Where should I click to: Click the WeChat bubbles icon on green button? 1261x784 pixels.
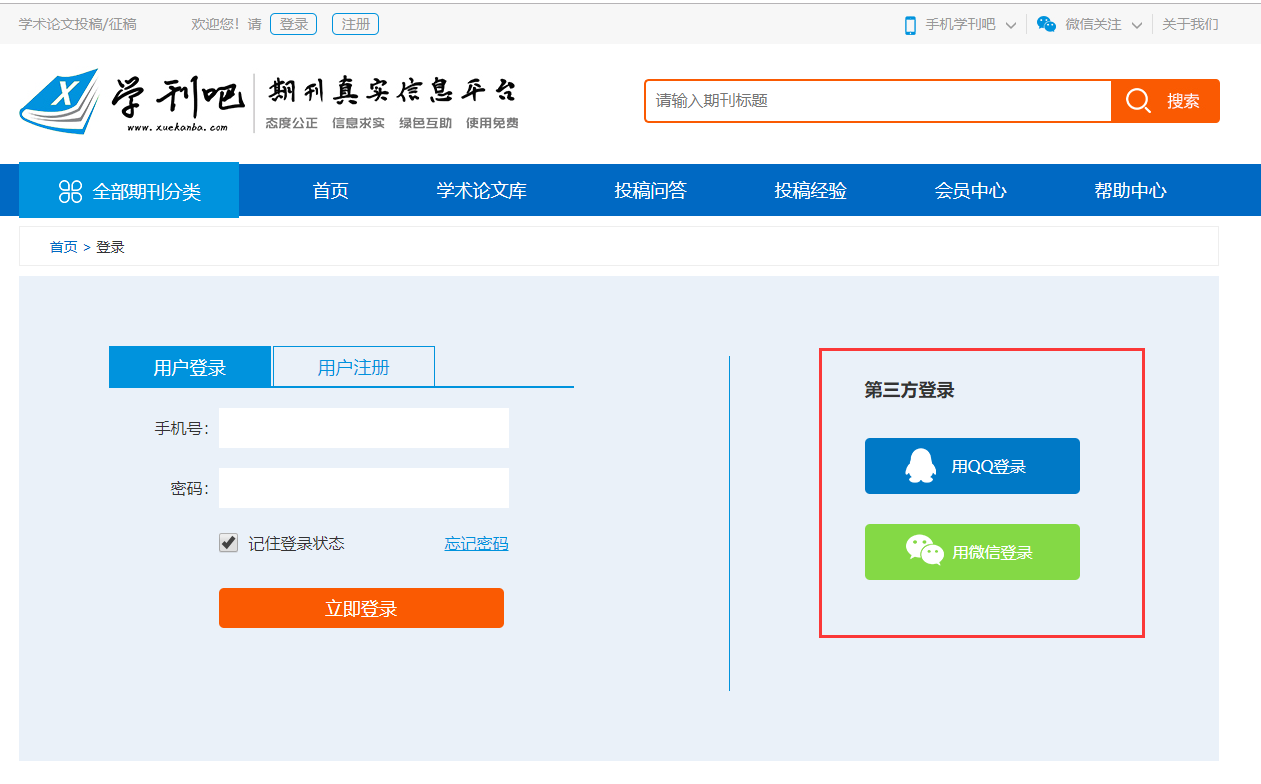[924, 551]
